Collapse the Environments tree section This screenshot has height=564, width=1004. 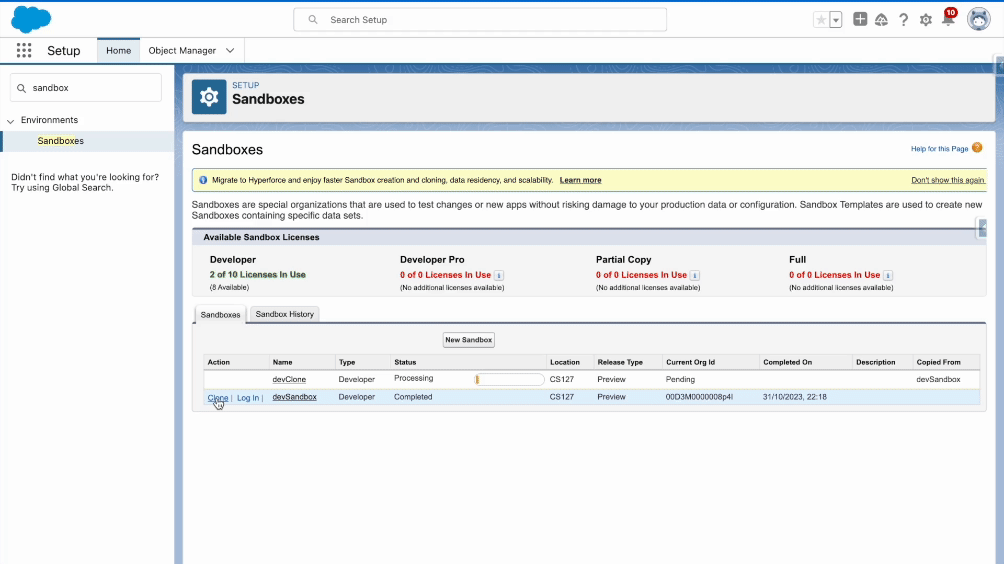point(10,121)
